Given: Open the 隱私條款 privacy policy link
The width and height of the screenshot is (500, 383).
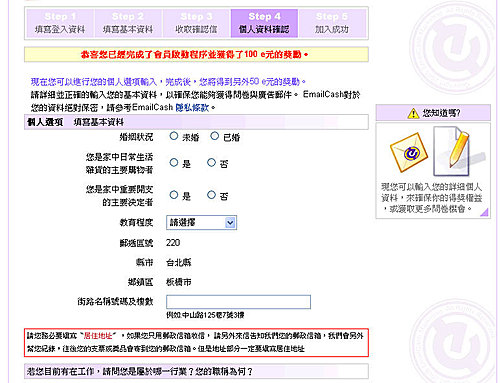Looking at the screenshot, I should click(x=192, y=108).
